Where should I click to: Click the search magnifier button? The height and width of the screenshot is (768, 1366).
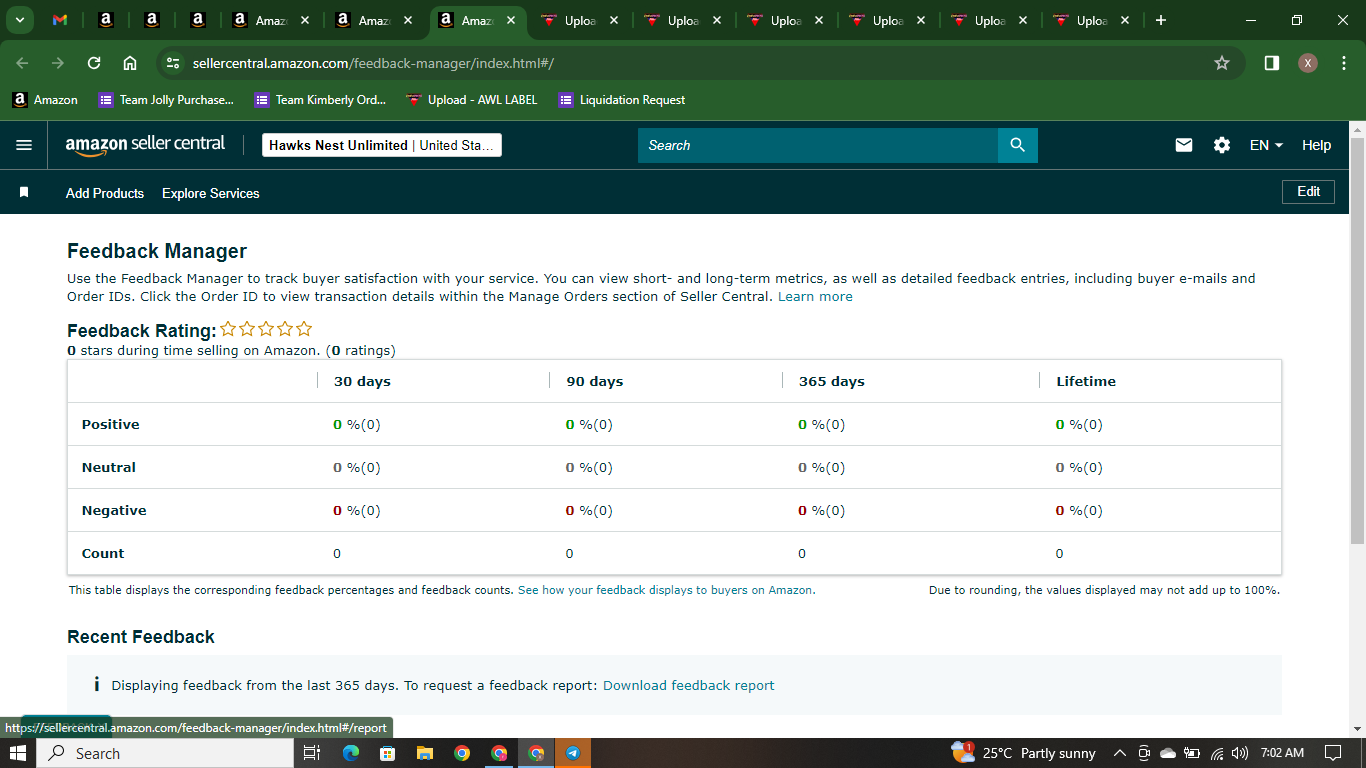coord(1018,145)
